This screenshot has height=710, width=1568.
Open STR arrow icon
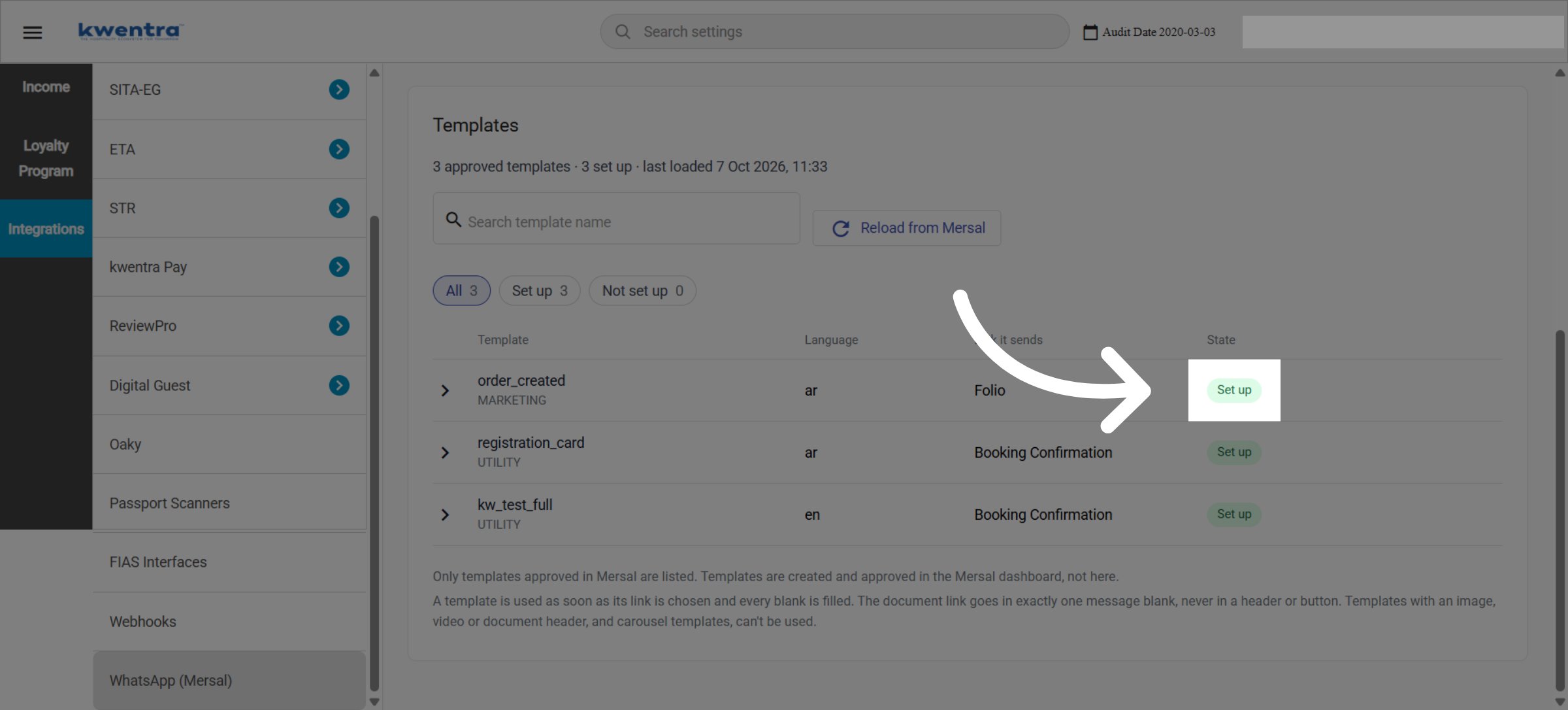pos(338,208)
